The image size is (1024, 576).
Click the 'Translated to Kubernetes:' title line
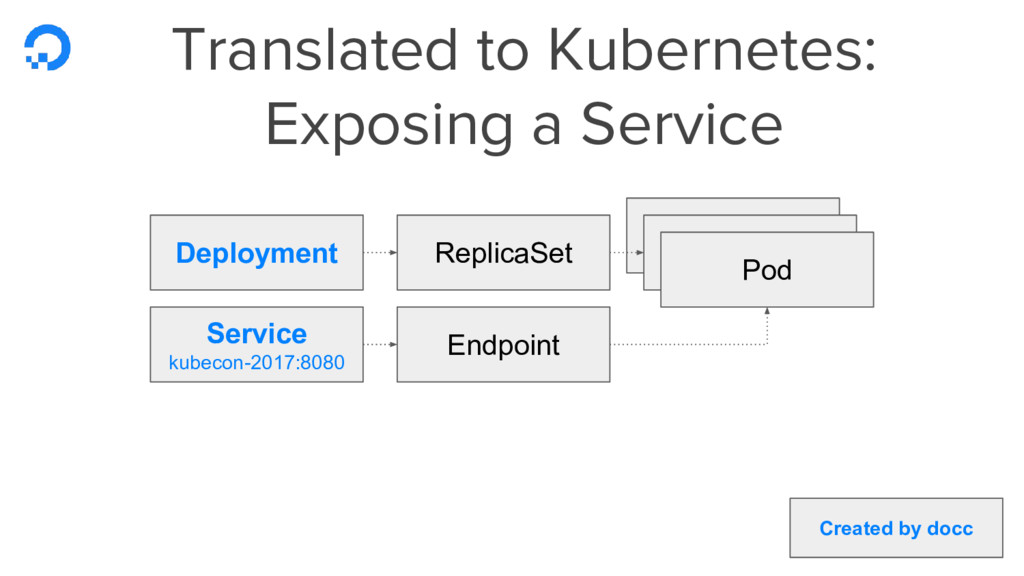tap(524, 49)
